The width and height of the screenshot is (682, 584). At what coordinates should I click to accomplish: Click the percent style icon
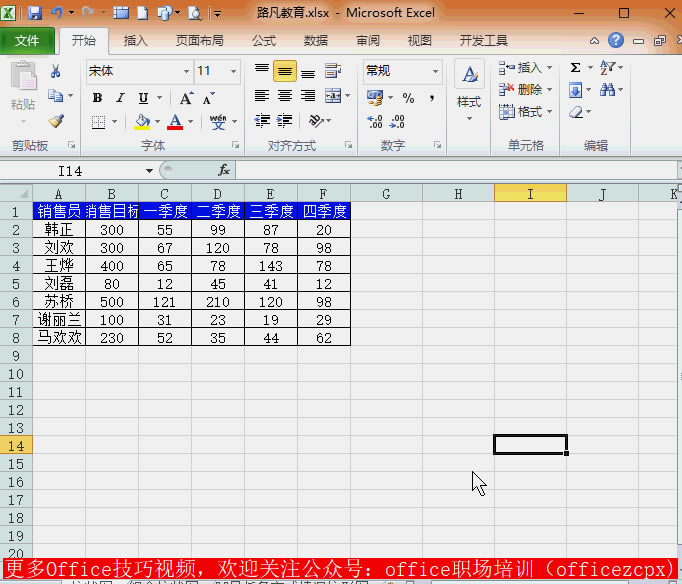(408, 98)
